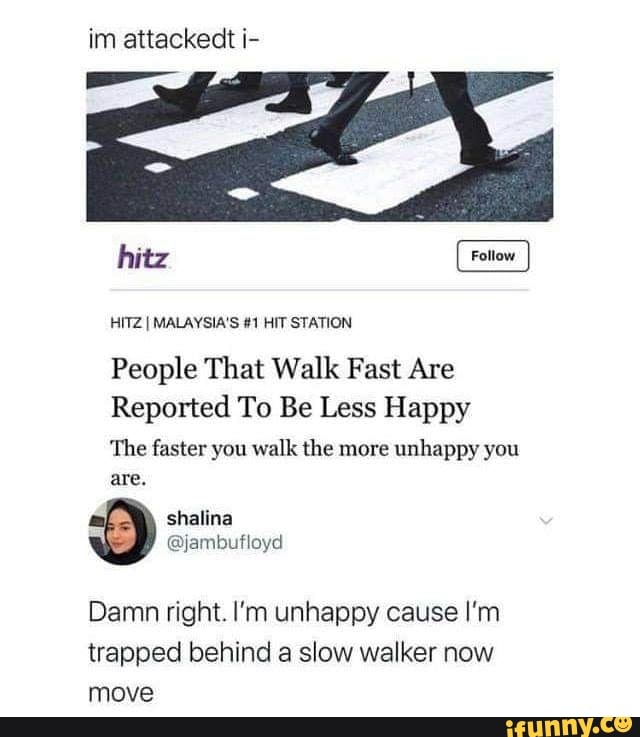Select the 'The faster you walk' subtitle
This screenshot has height=737, width=640.
point(314,463)
